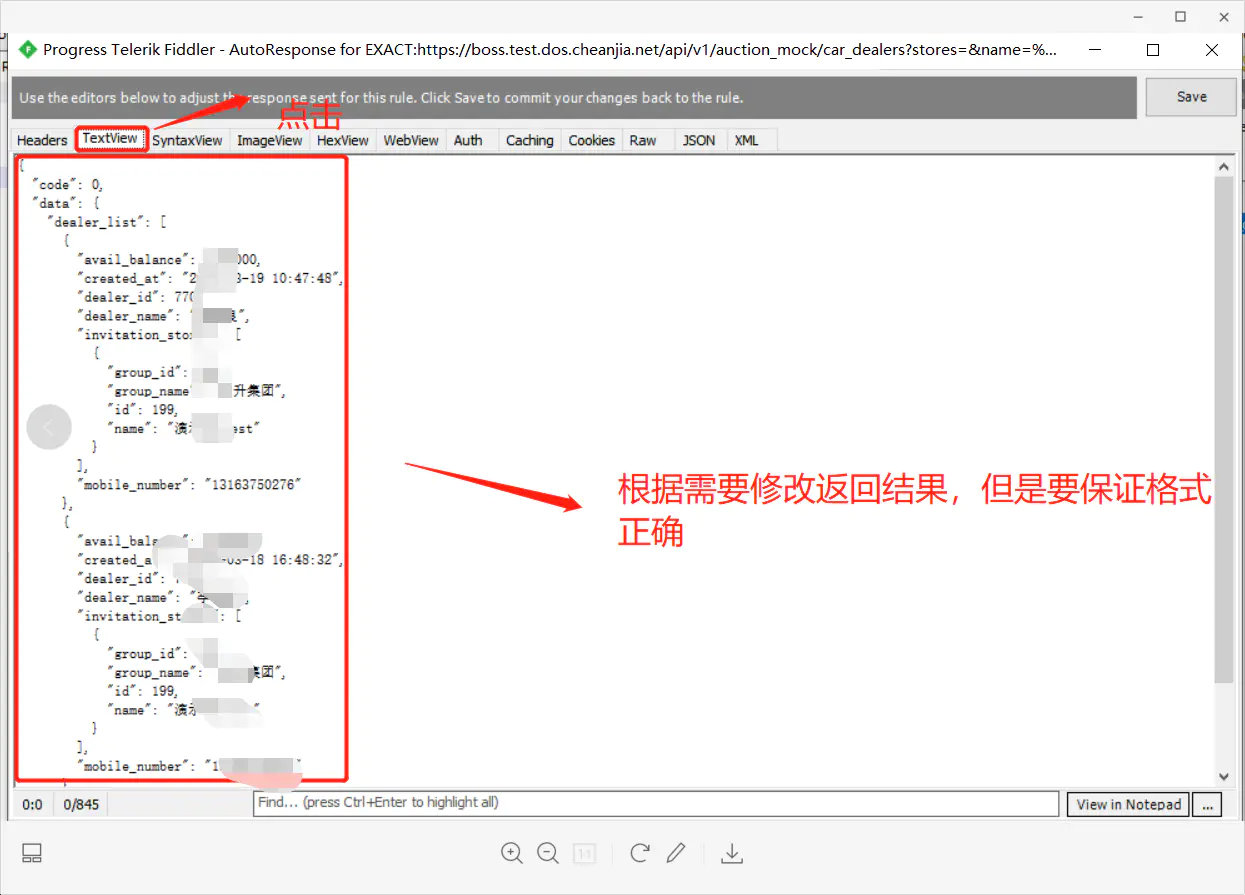Screen dimensions: 1245x895
Task: Click the 0/845 status bar counter
Action: tap(81, 804)
